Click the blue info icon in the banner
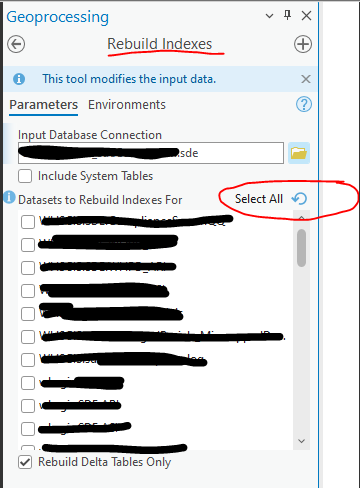 (19, 79)
